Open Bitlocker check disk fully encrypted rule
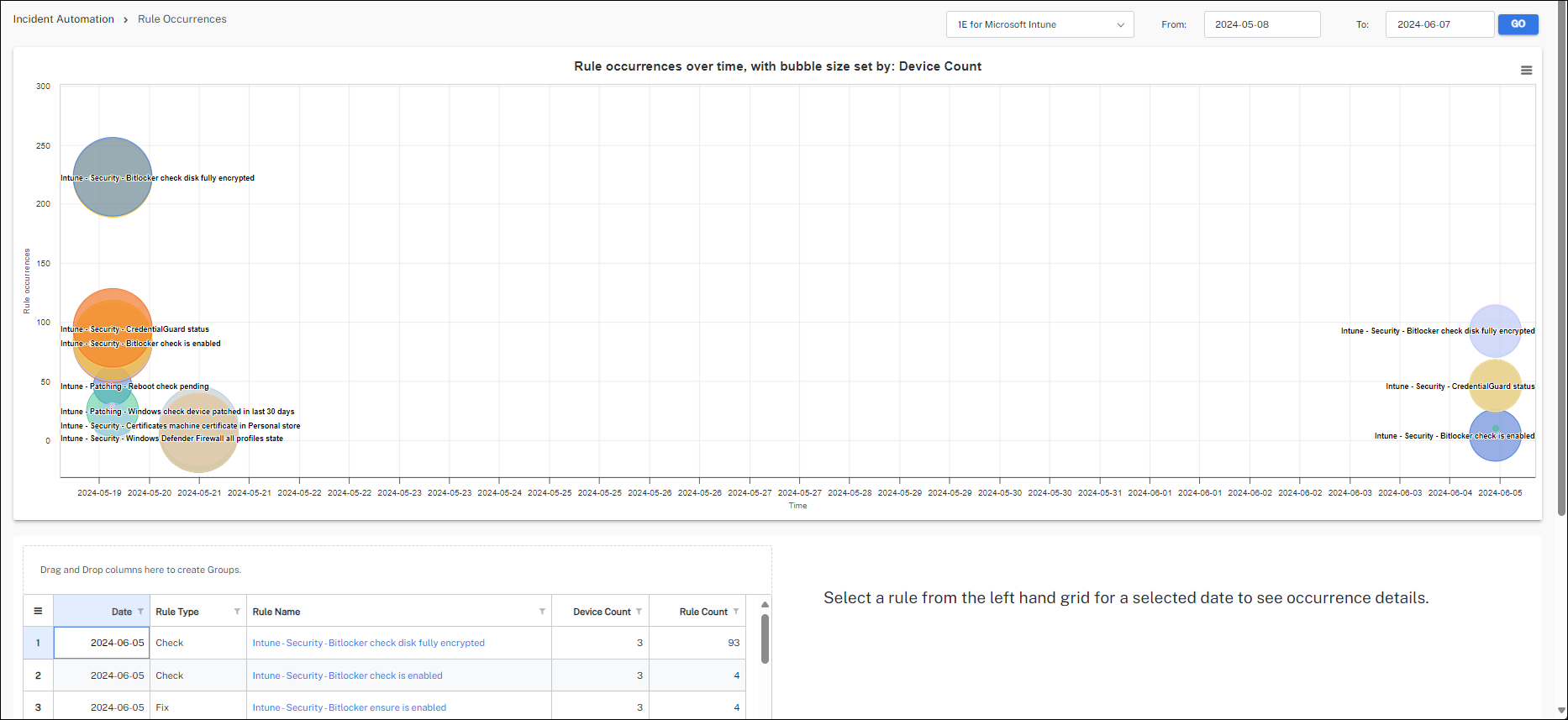 [x=368, y=643]
